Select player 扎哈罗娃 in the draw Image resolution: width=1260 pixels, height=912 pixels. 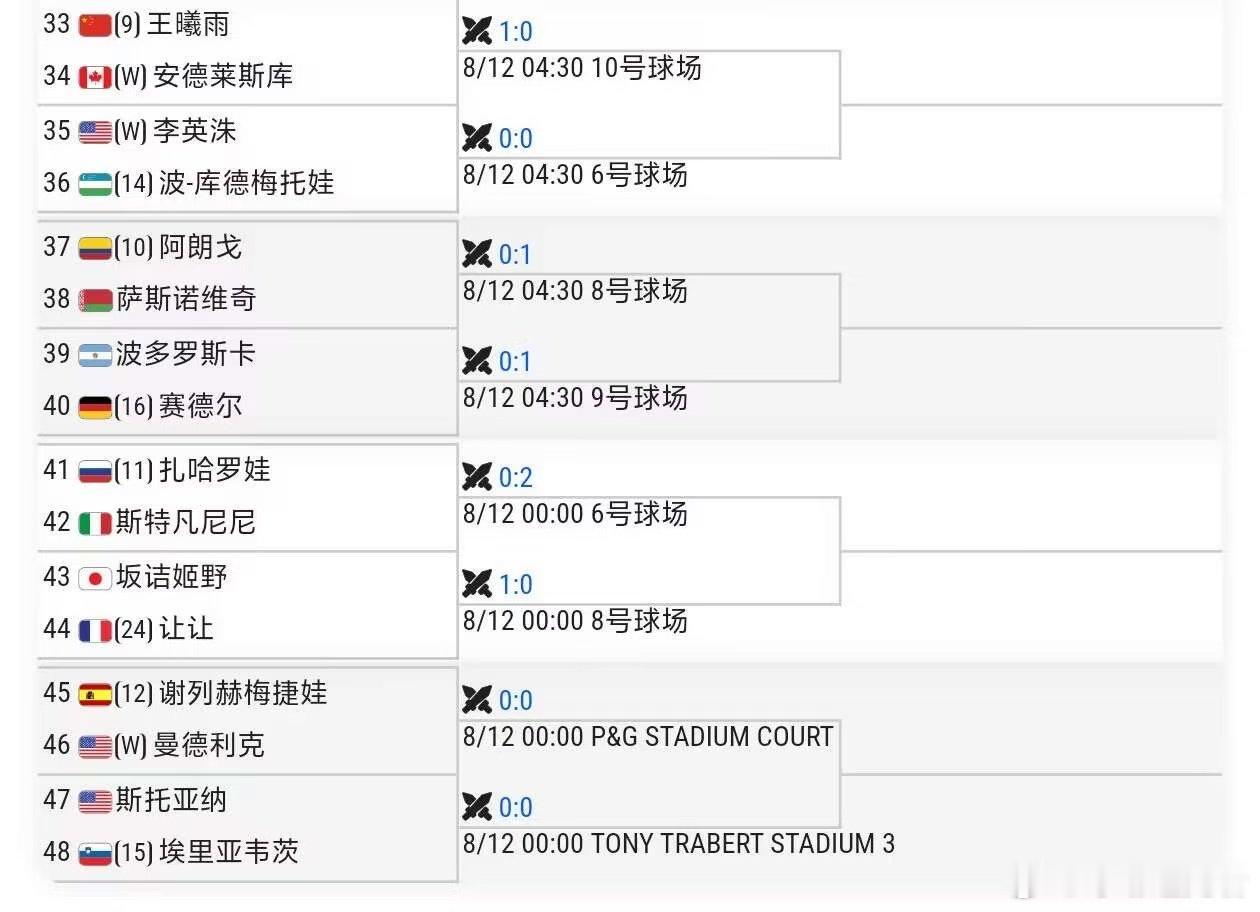point(215,471)
